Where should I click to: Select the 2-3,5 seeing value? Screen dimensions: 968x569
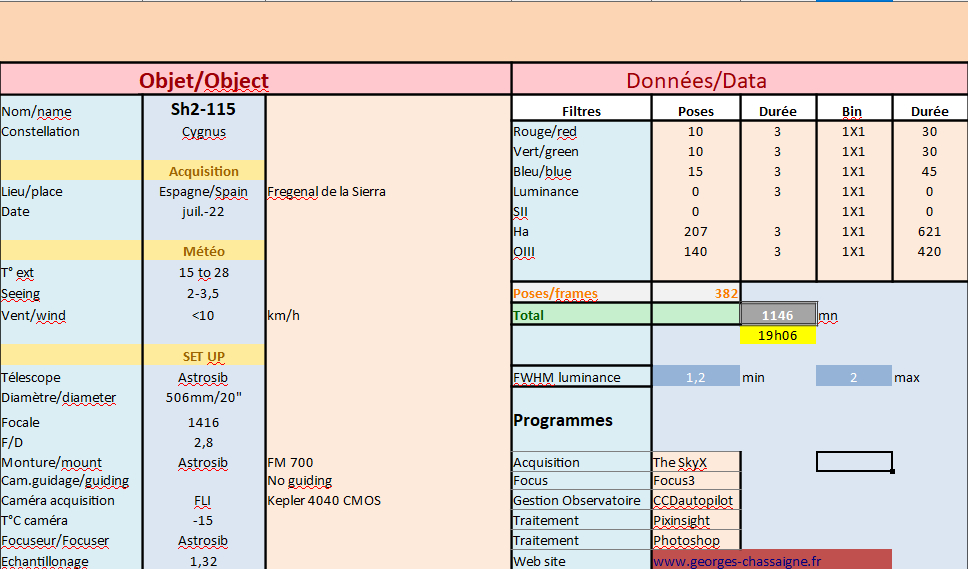pos(203,294)
